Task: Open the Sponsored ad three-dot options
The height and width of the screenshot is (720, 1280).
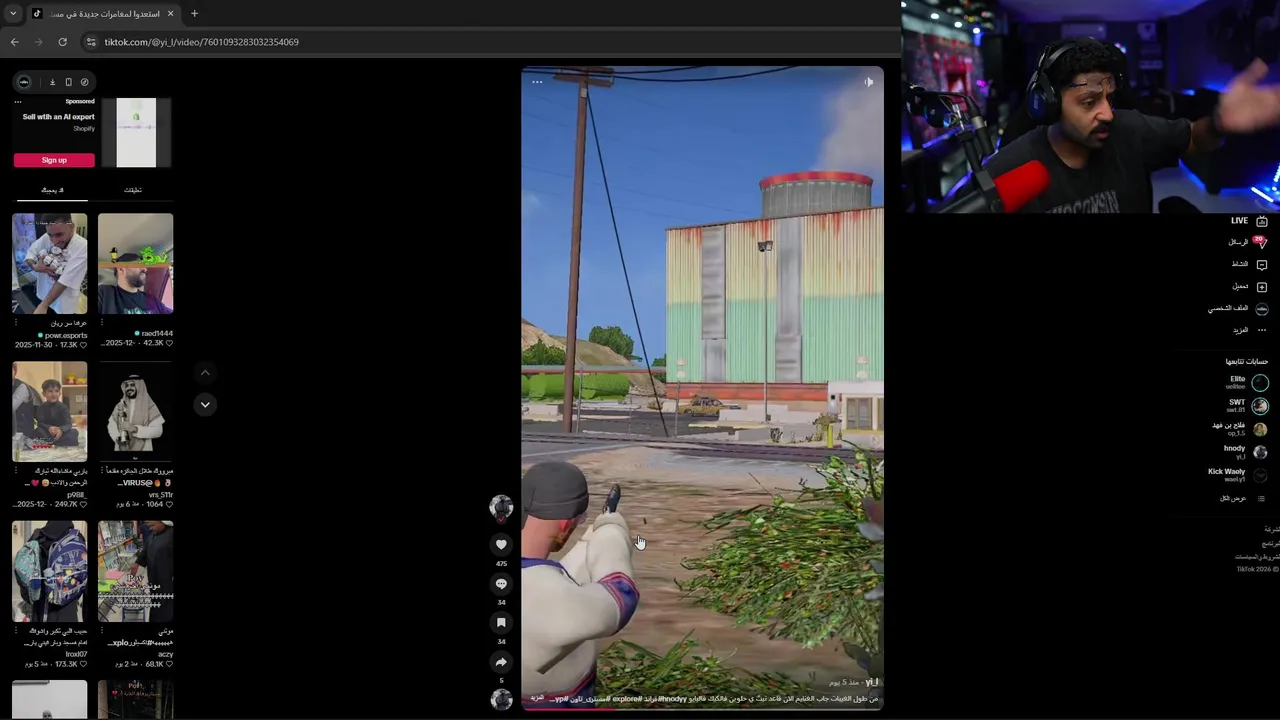Action: pos(17,101)
